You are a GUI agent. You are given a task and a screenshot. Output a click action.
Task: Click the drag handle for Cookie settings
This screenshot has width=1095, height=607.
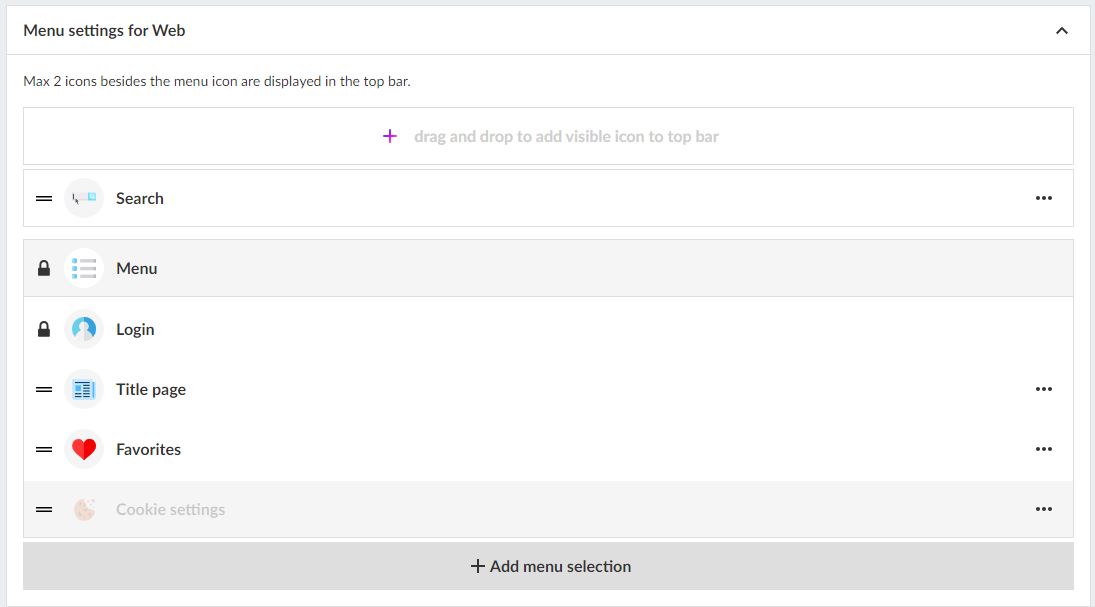[44, 509]
